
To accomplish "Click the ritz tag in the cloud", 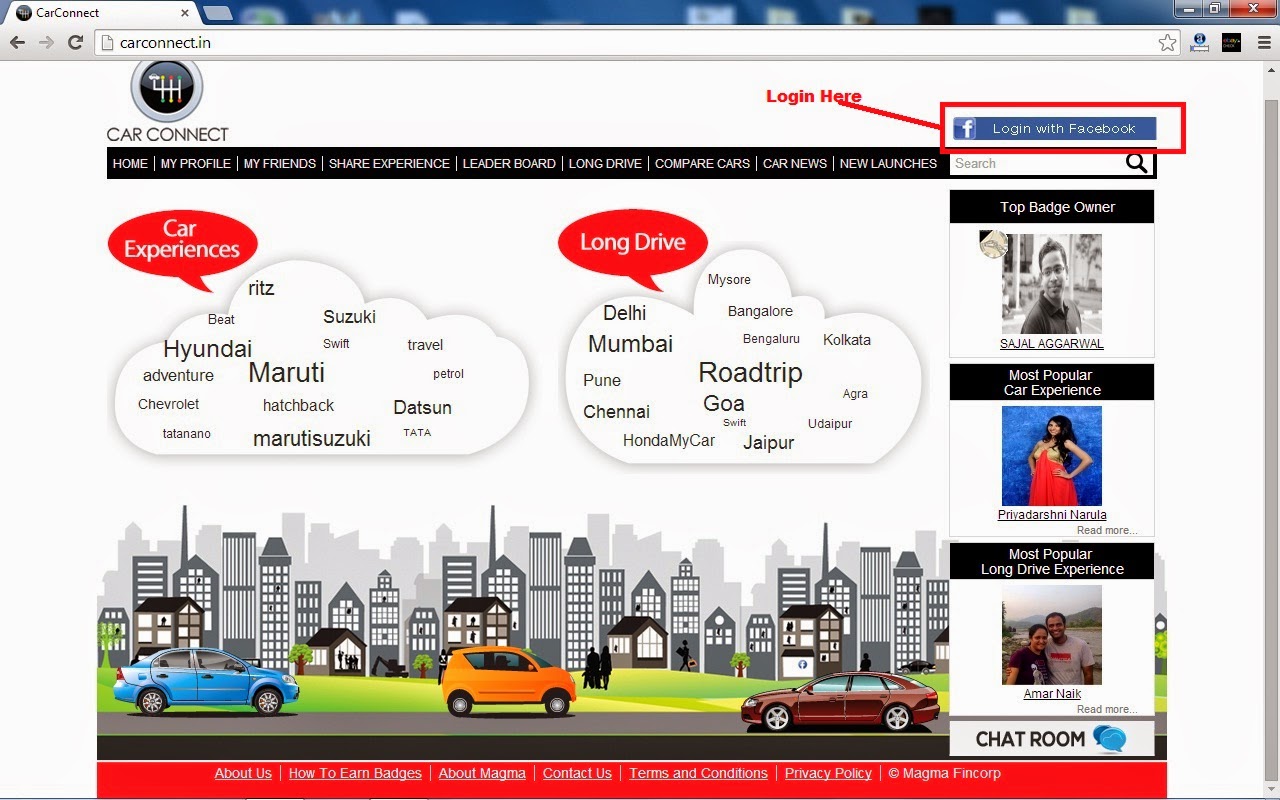I will point(261,288).
